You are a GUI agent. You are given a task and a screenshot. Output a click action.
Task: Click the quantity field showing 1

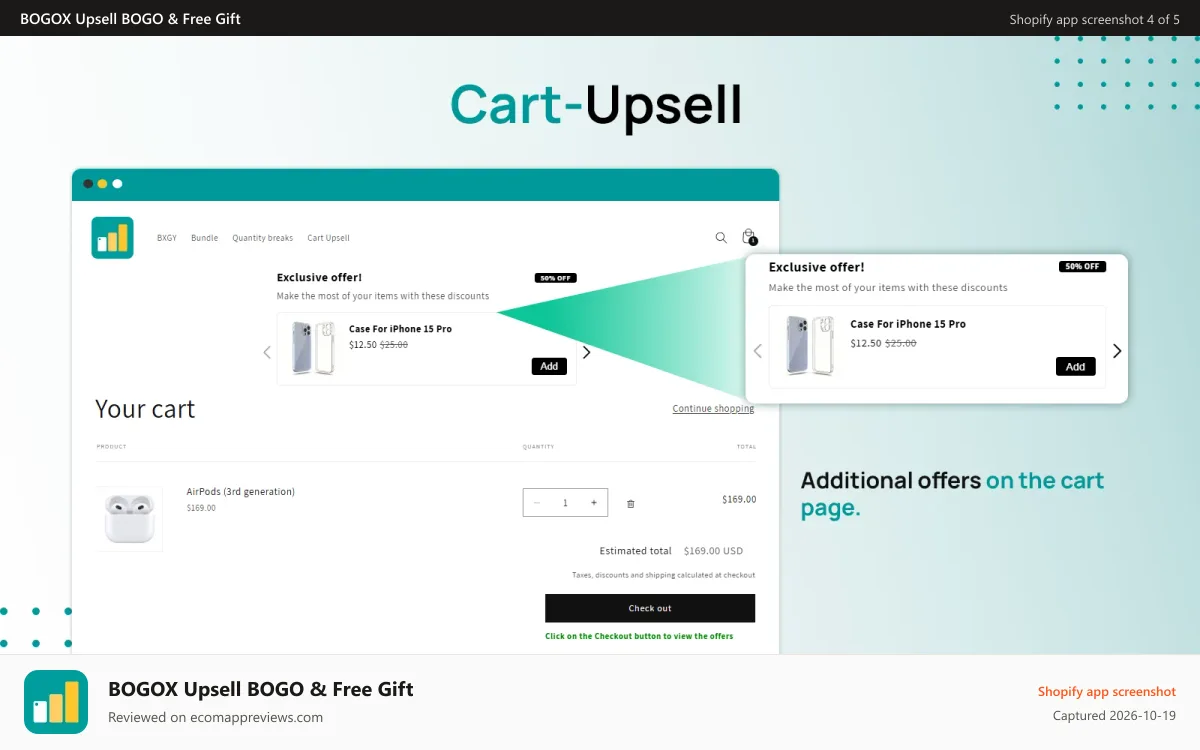tap(565, 503)
